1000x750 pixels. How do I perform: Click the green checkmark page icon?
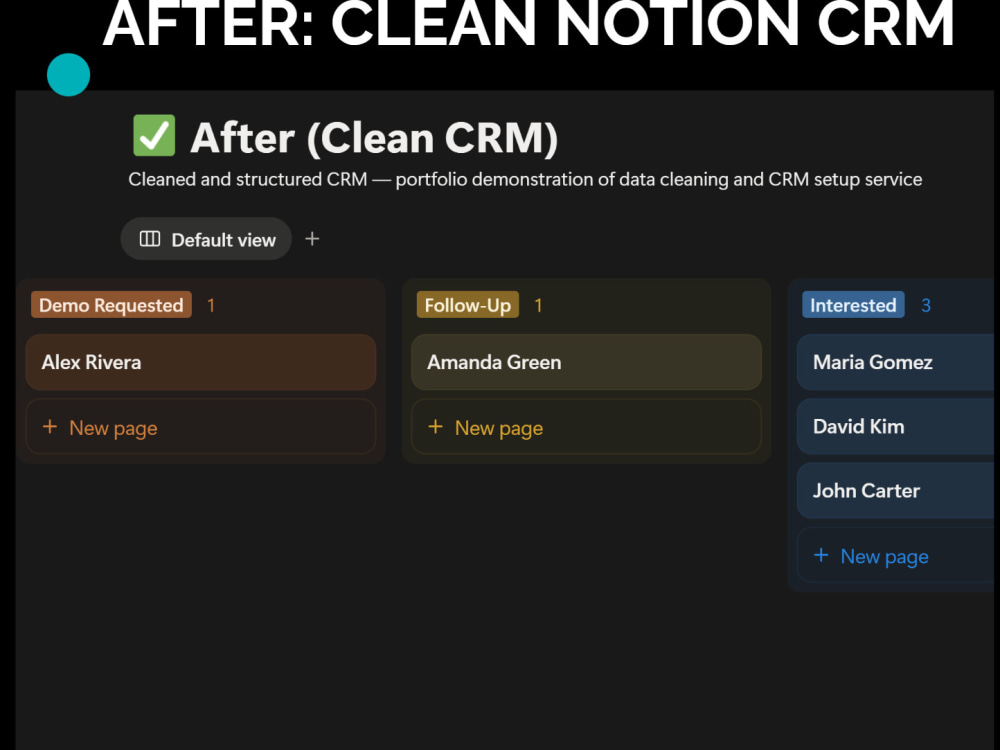pyautogui.click(x=154, y=136)
